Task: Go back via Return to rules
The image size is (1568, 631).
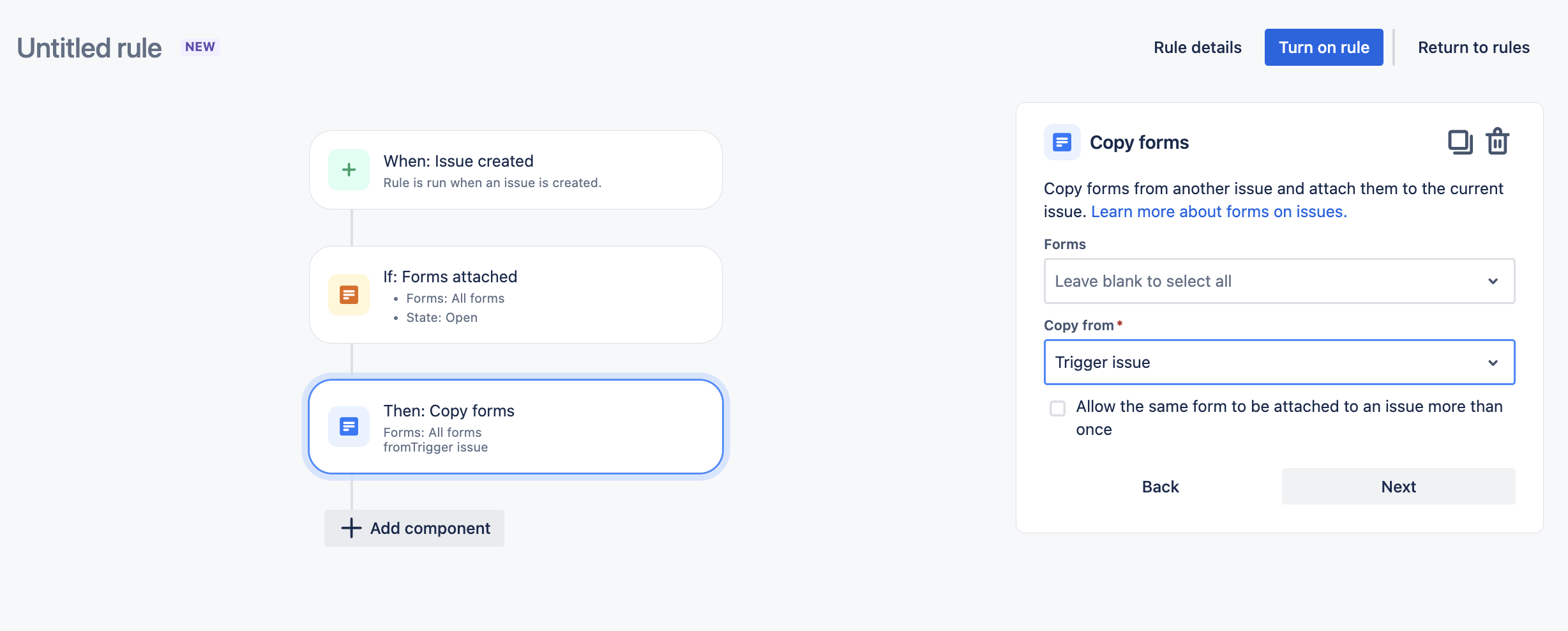Action: pos(1474,47)
